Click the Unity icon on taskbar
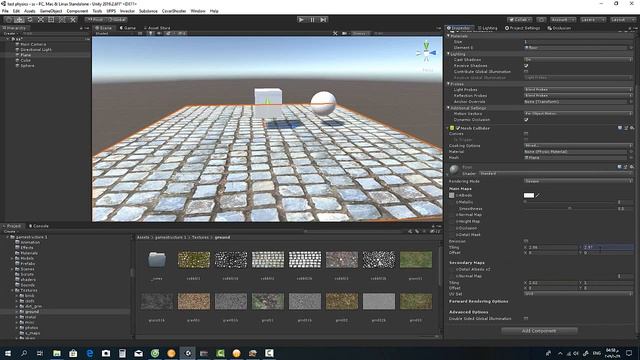 [x=188, y=353]
